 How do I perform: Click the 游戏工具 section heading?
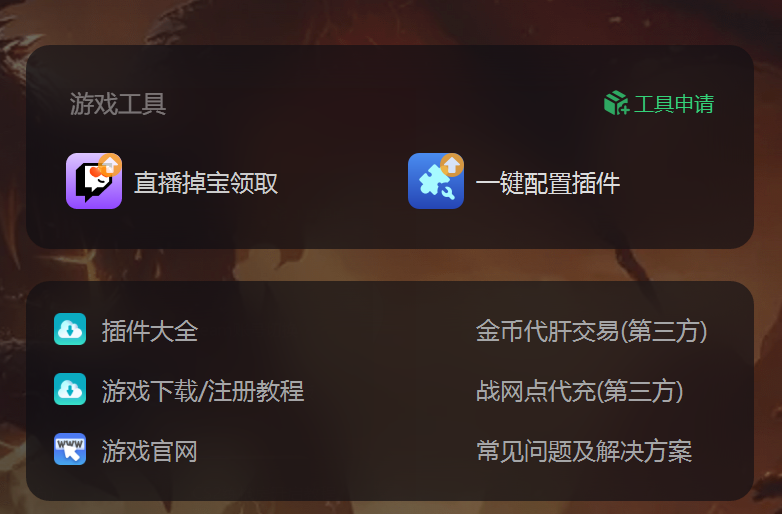click(x=118, y=104)
